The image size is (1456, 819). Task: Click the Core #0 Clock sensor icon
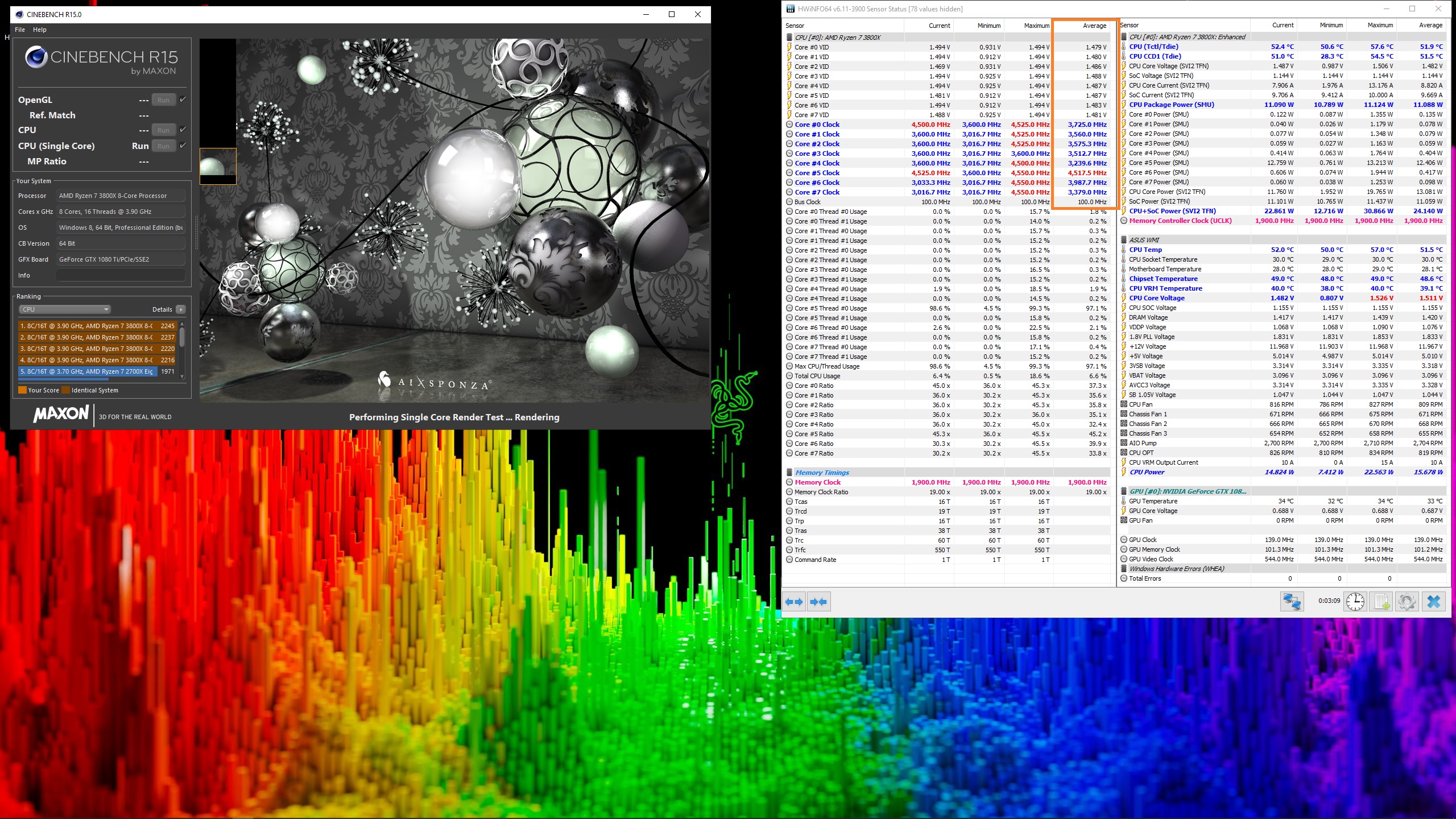pyautogui.click(x=789, y=125)
